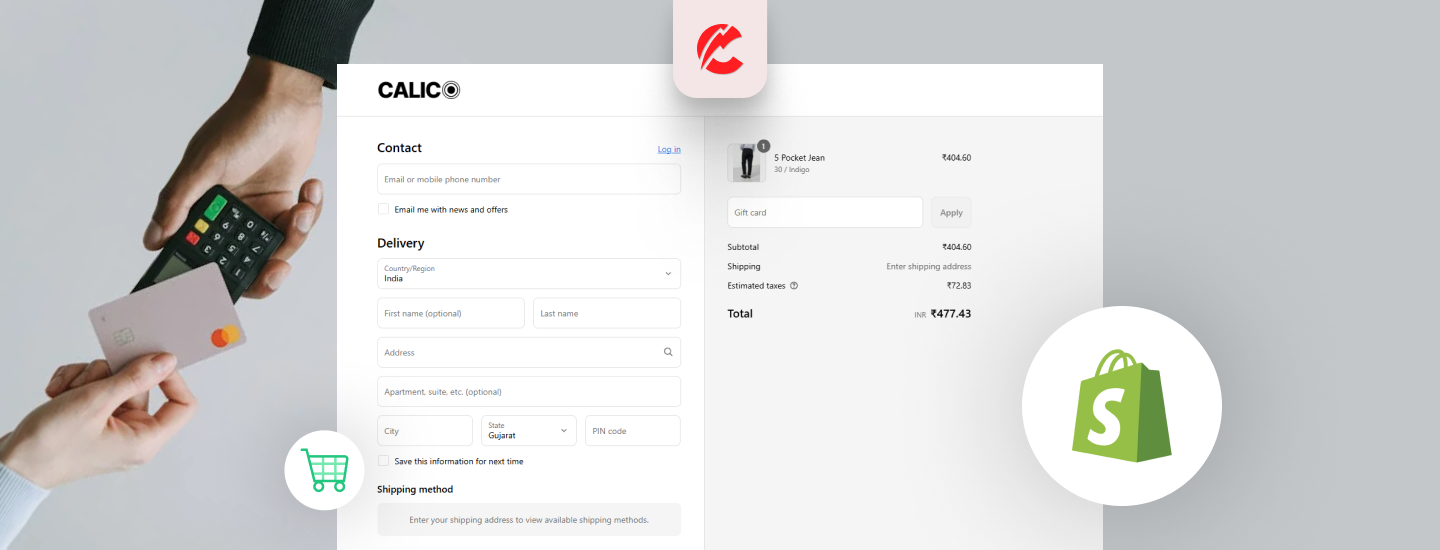Click the red lightning app icon
1440x550 pixels.
pyautogui.click(x=720, y=50)
